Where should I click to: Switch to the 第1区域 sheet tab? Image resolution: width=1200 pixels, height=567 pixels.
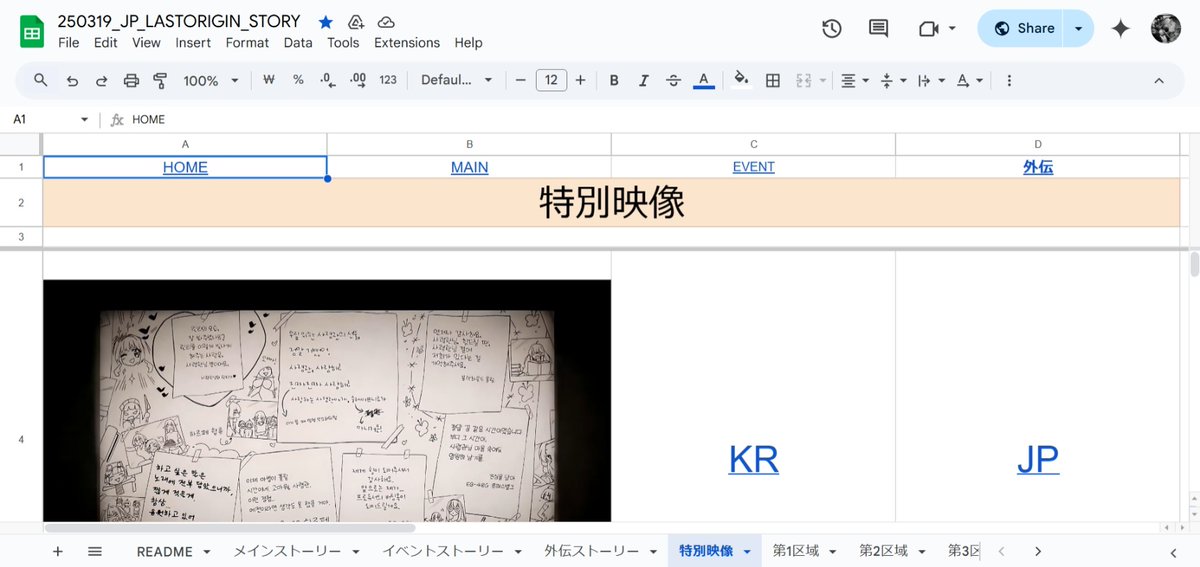(795, 551)
